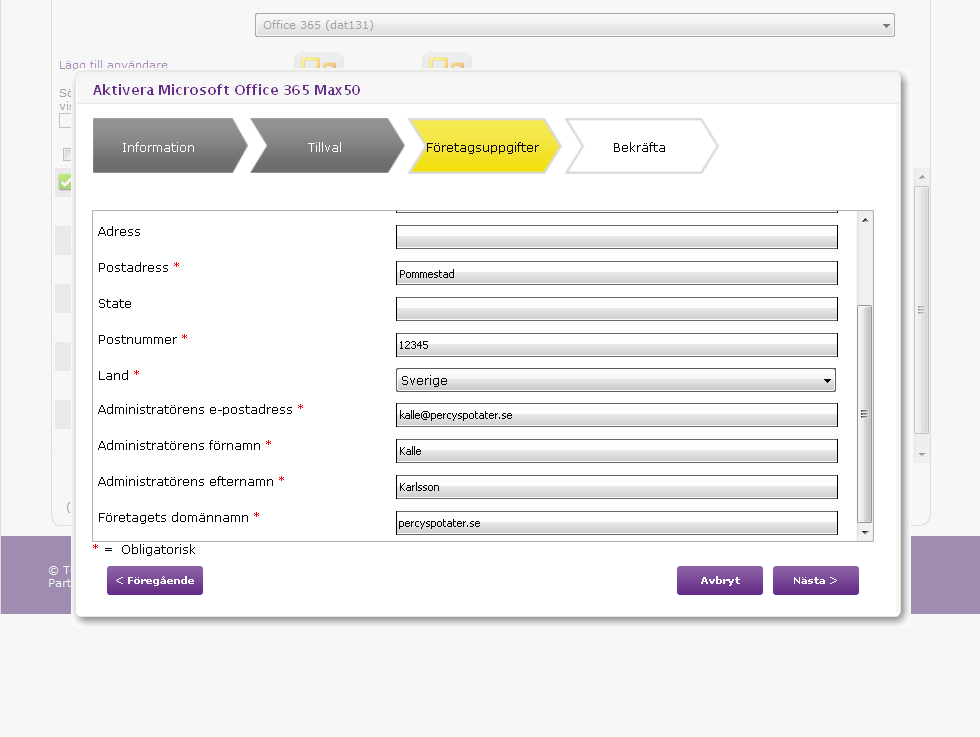980x737 pixels.
Task: Click the Administratörens efternamn label
Action: pos(186,481)
